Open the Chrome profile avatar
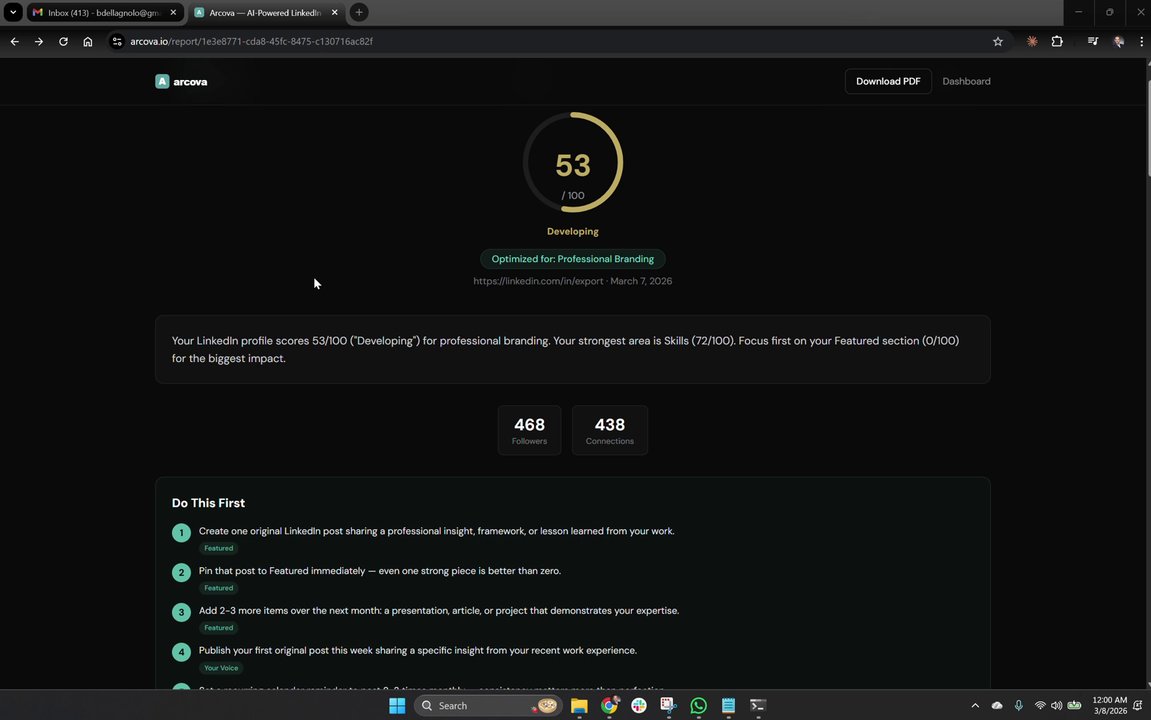The height and width of the screenshot is (720, 1151). click(x=1118, y=42)
